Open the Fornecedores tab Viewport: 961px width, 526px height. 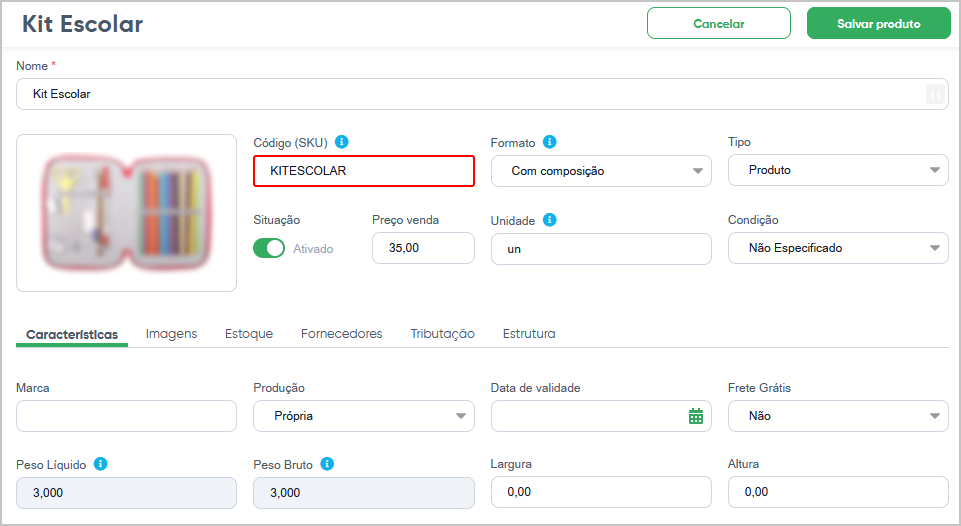point(341,334)
